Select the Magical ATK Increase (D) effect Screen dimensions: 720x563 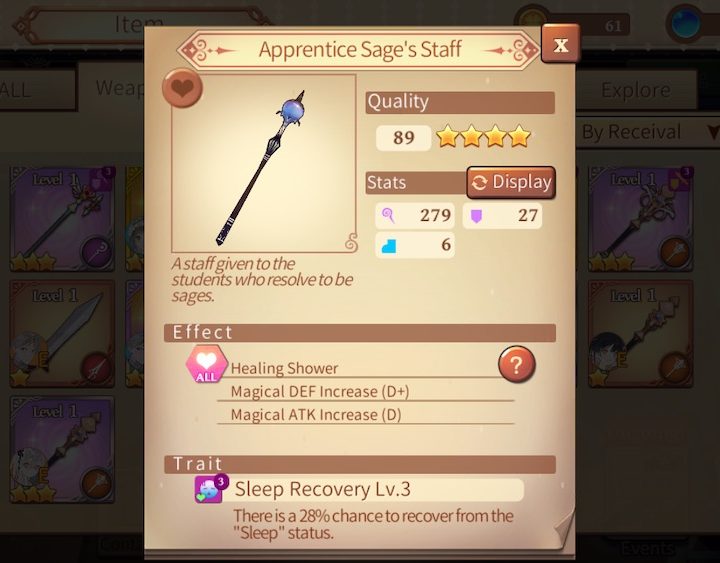point(316,415)
